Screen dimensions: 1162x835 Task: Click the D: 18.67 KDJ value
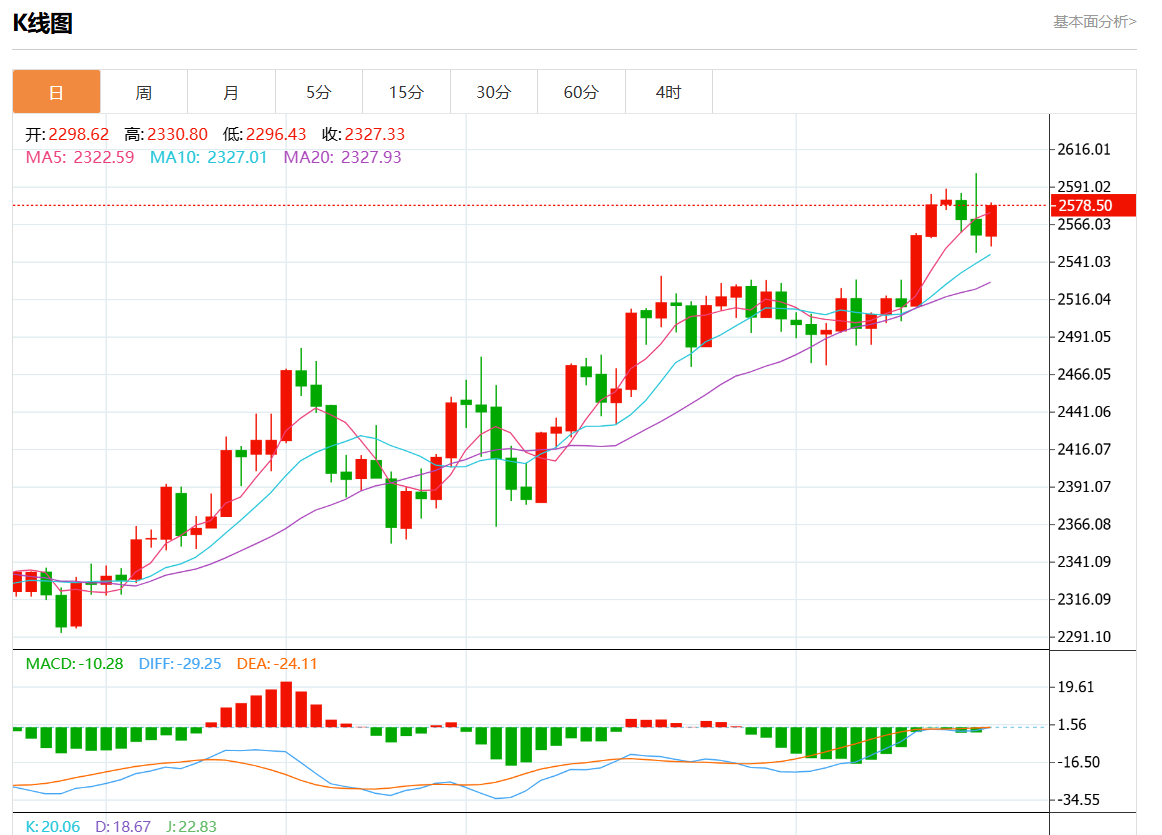coord(123,826)
